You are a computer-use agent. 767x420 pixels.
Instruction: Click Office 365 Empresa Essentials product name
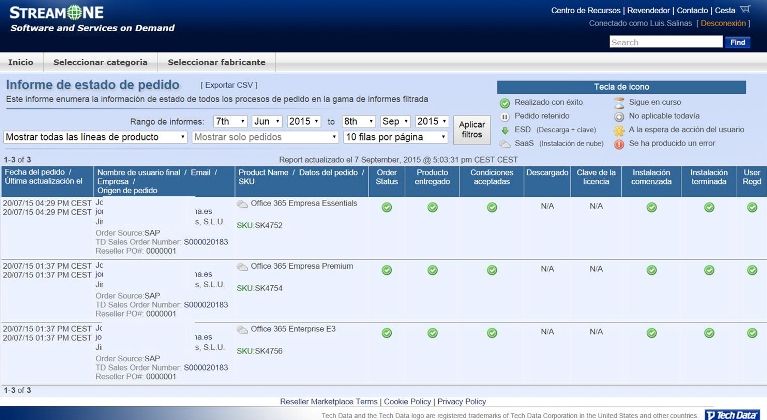point(304,203)
